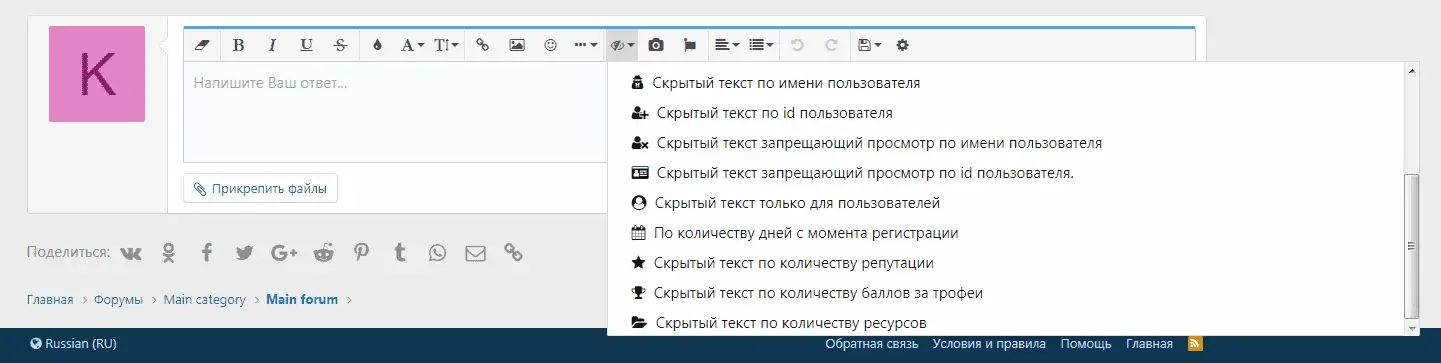The image size is (1441, 363).
Task: Click in the reply message text area
Action: [x=395, y=112]
